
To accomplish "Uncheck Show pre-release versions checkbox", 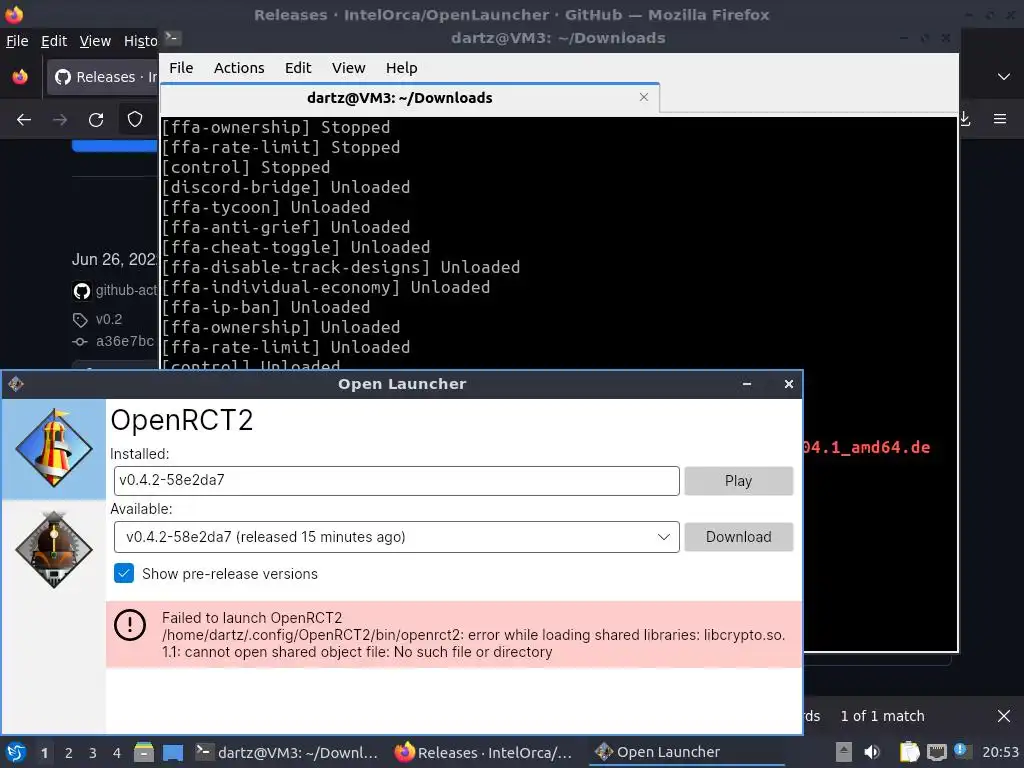I will click(124, 573).
